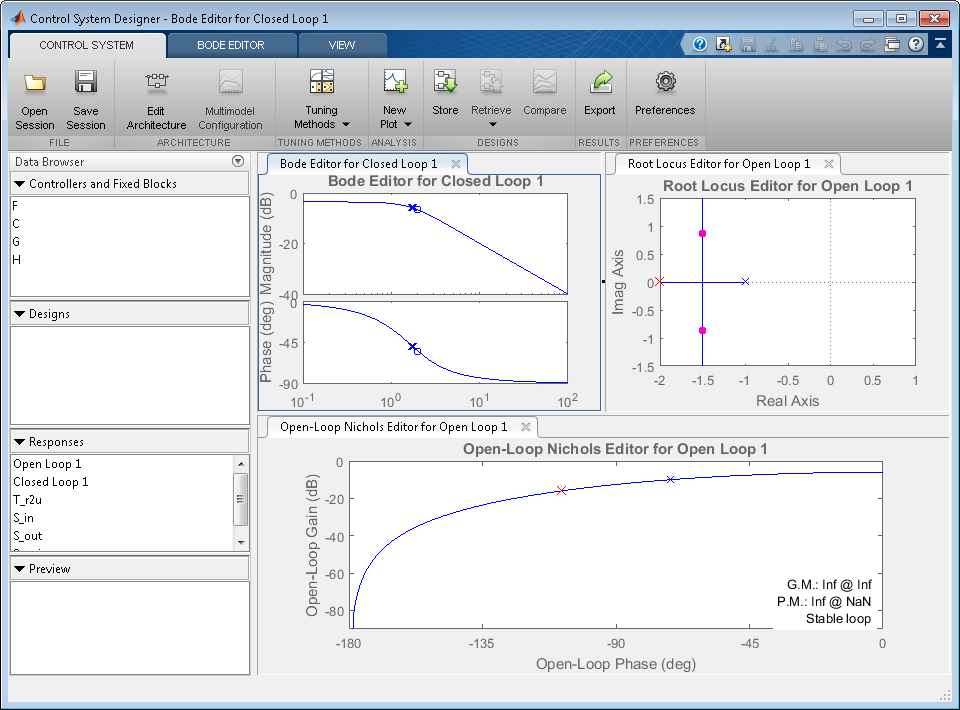This screenshot has height=710, width=960.
Task: Open the Tuning Methods dropdown
Action: 322,100
